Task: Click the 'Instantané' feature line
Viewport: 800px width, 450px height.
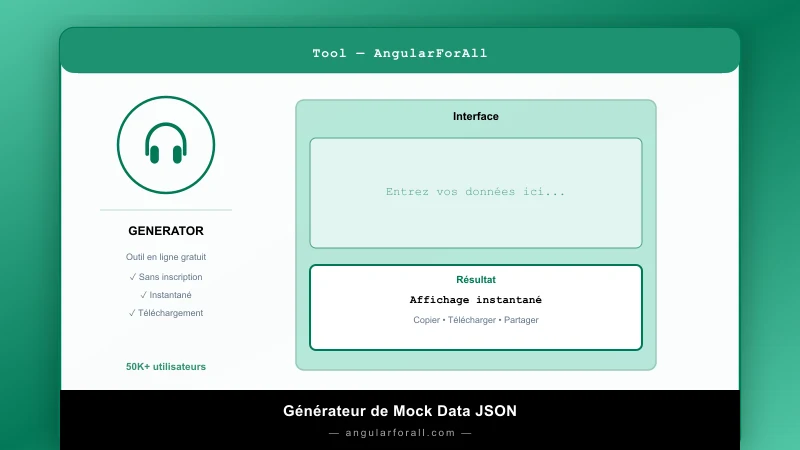Action: 166,295
